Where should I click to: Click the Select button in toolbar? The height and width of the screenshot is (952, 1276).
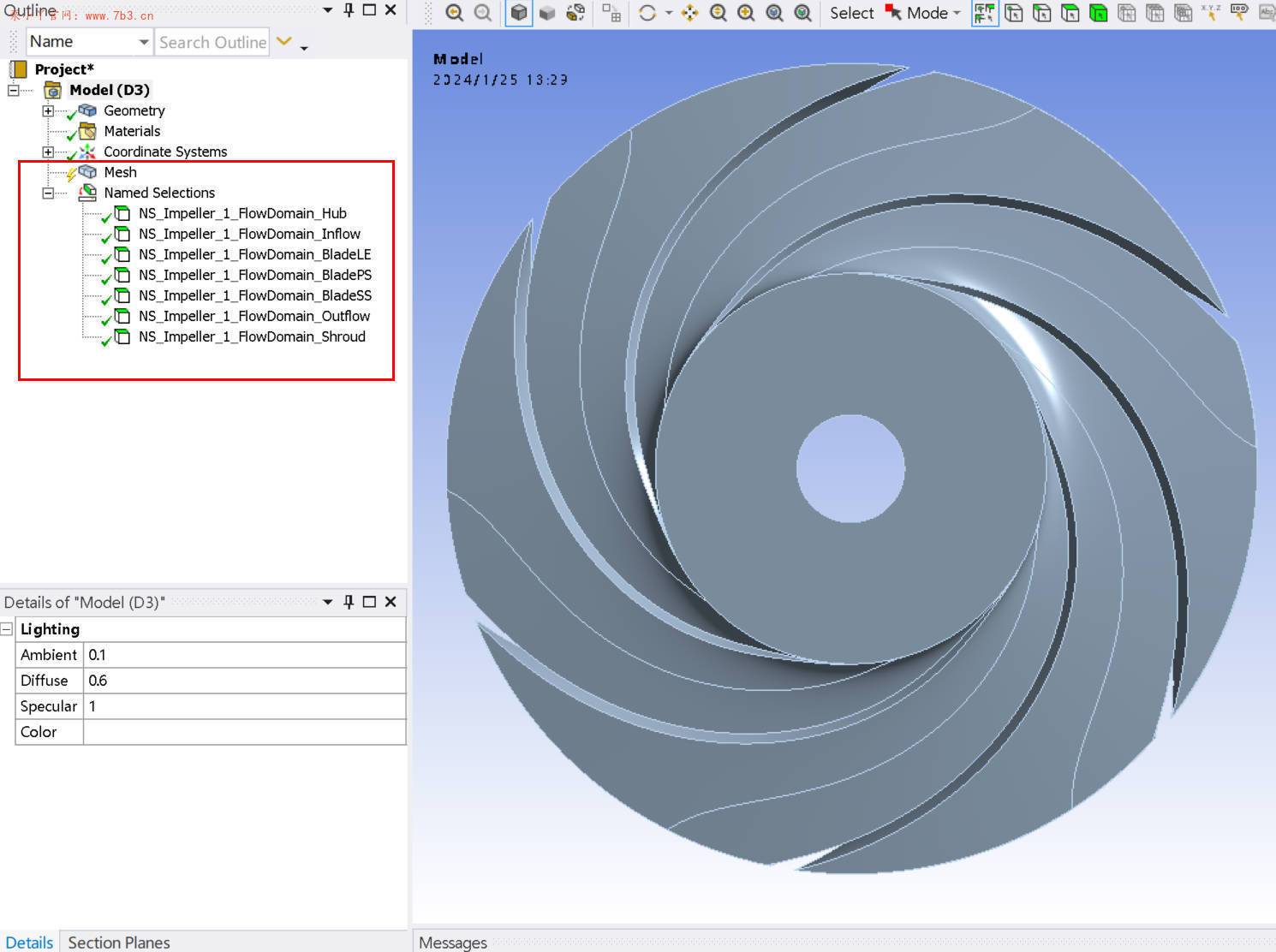coord(851,13)
